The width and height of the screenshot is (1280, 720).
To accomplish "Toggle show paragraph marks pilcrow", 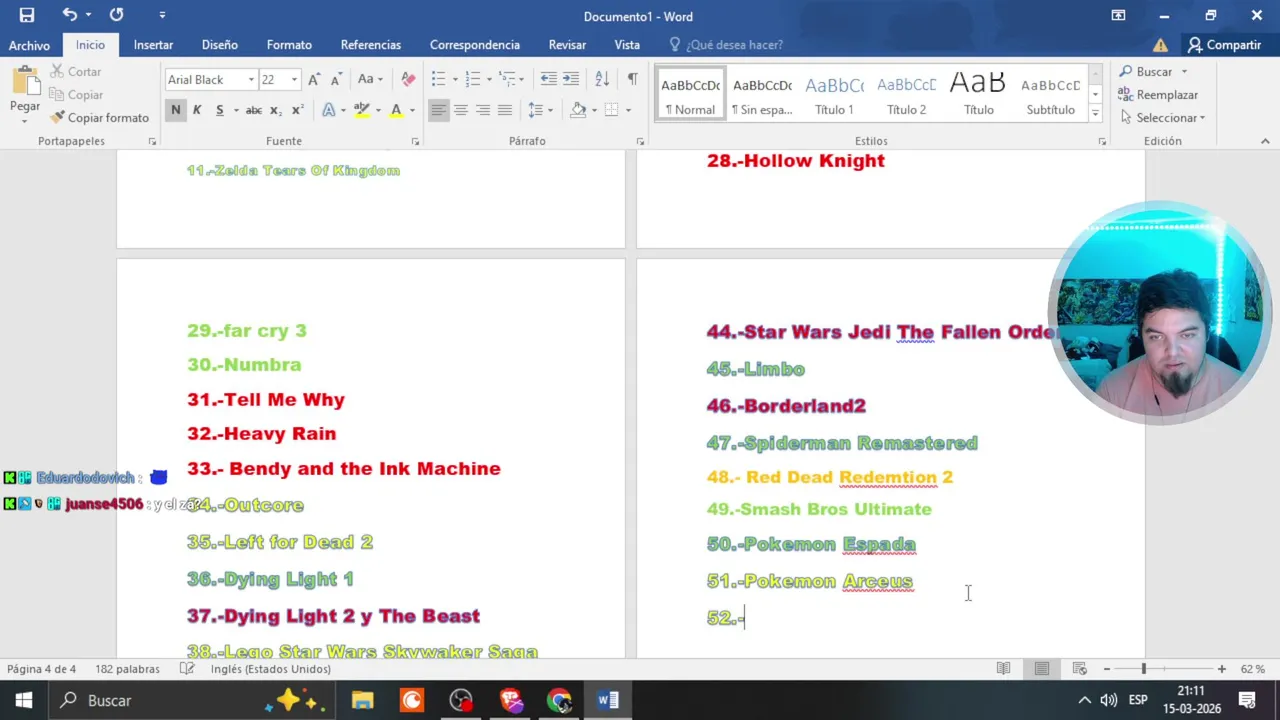I will click(x=632, y=79).
